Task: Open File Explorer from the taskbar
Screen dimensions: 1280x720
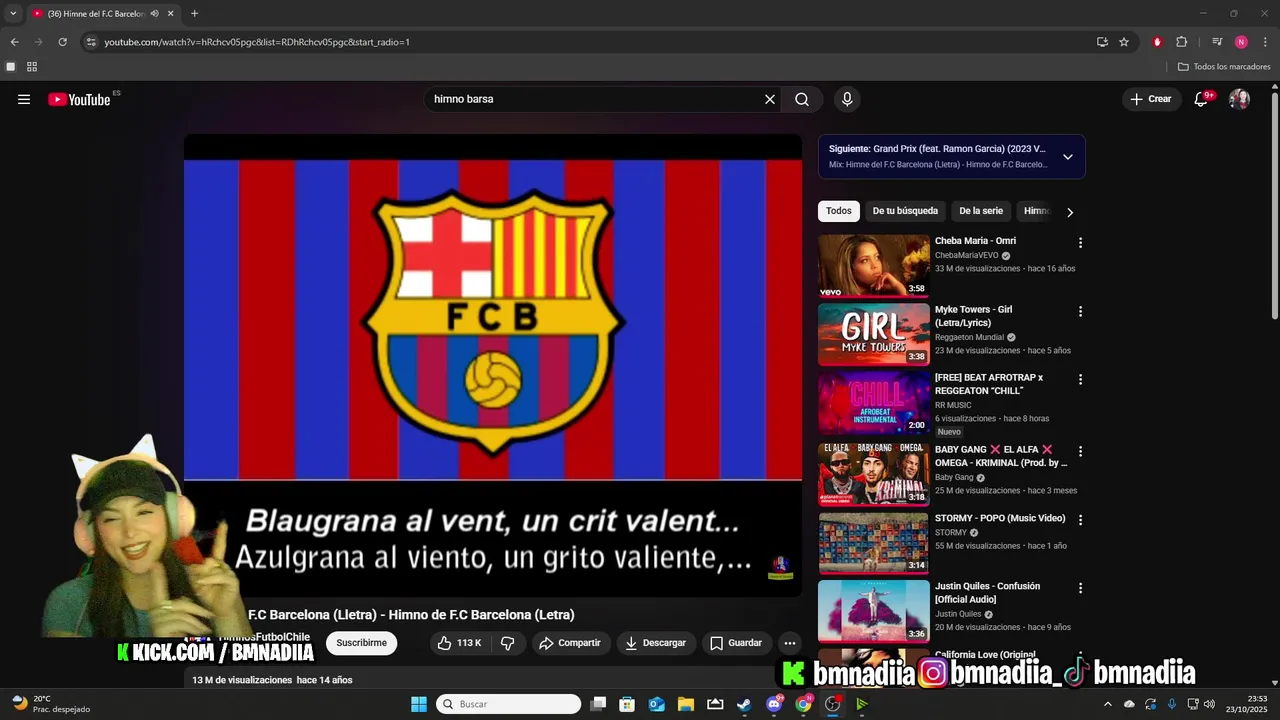Action: coord(686,704)
